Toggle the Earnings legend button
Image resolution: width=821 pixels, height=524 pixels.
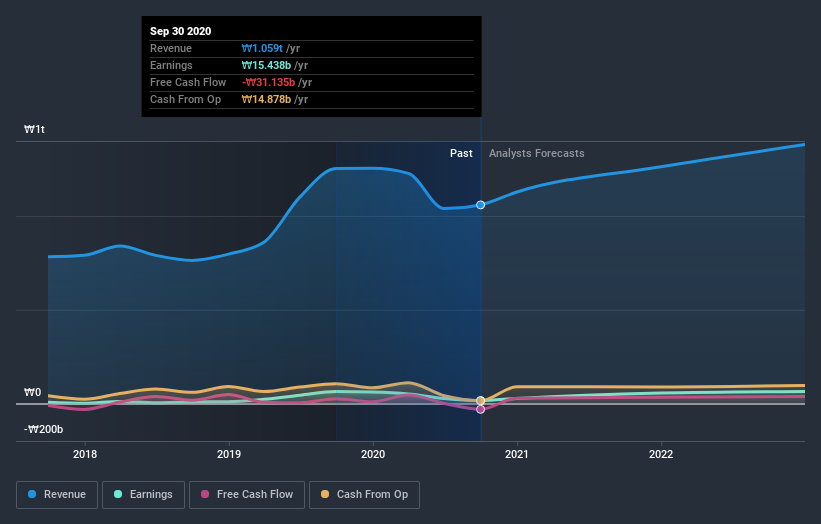tap(143, 495)
